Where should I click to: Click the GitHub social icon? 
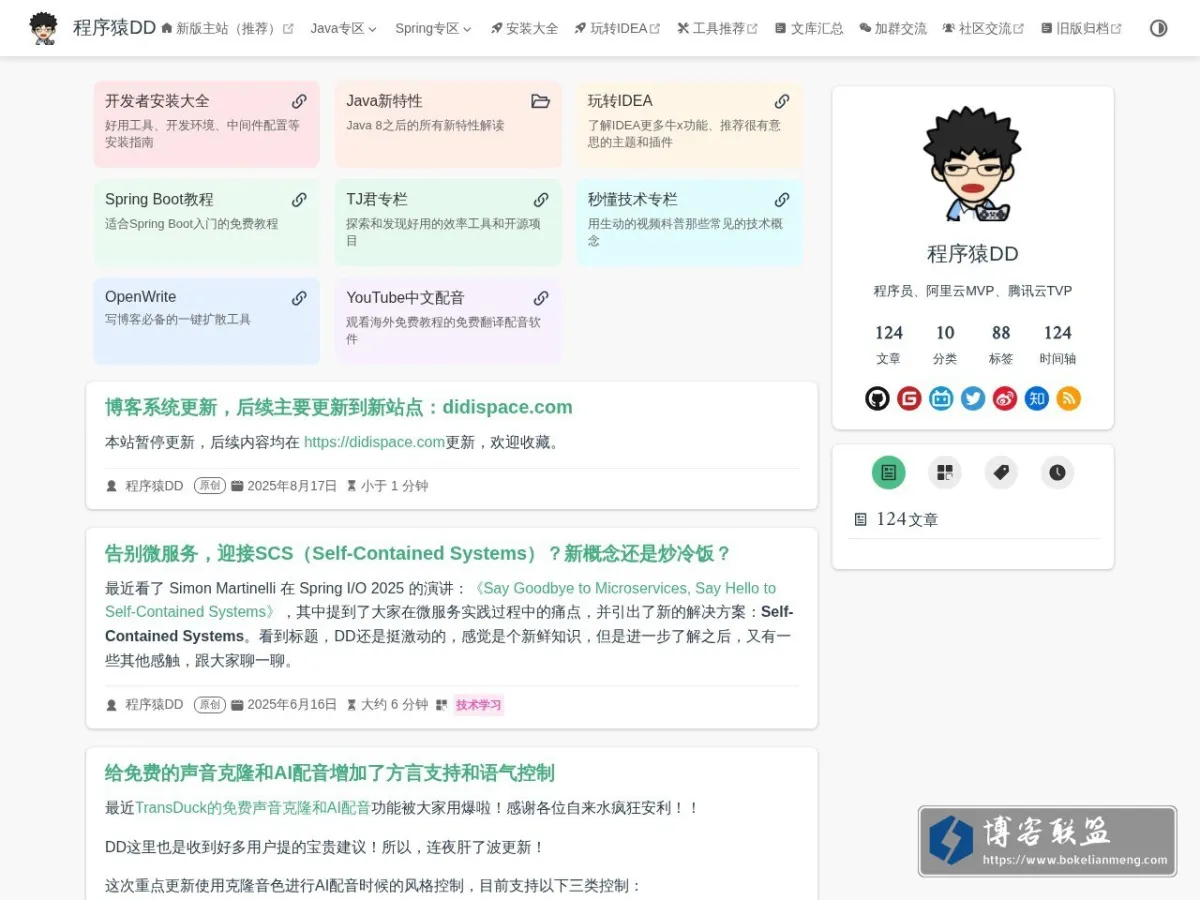(877, 399)
